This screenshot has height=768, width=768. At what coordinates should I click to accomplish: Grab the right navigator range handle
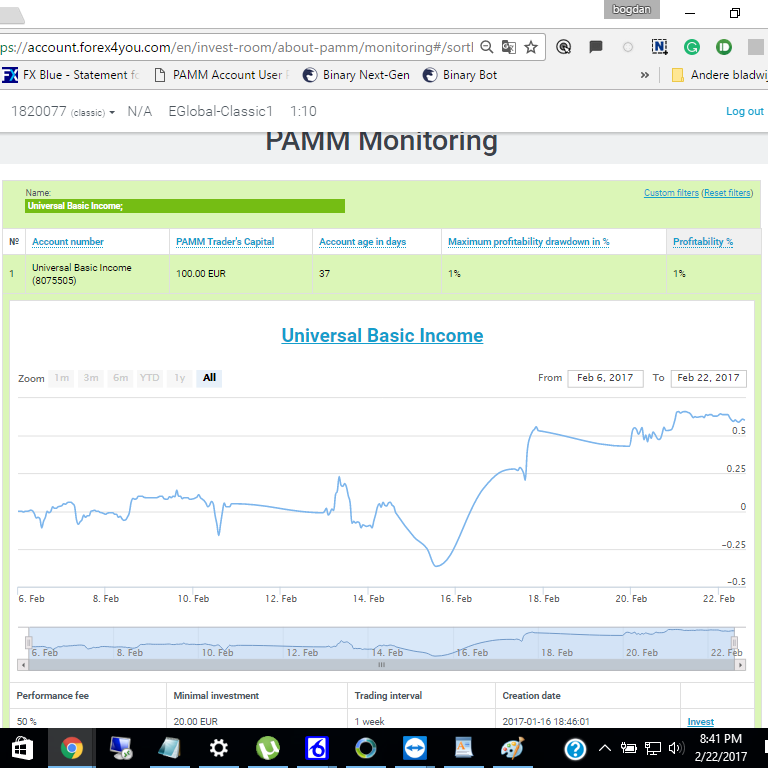[734, 642]
